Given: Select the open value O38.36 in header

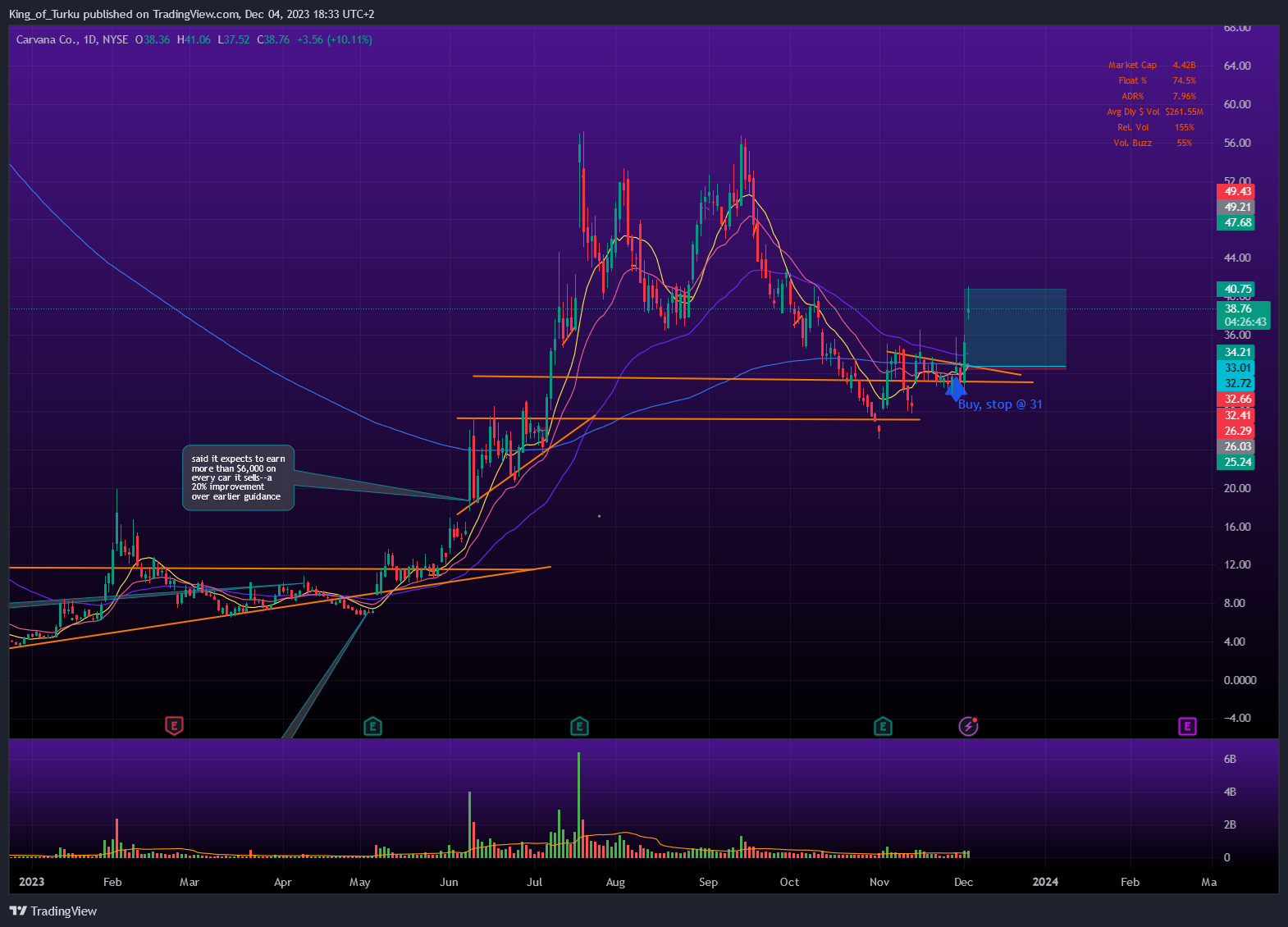Looking at the screenshot, I should [x=153, y=39].
